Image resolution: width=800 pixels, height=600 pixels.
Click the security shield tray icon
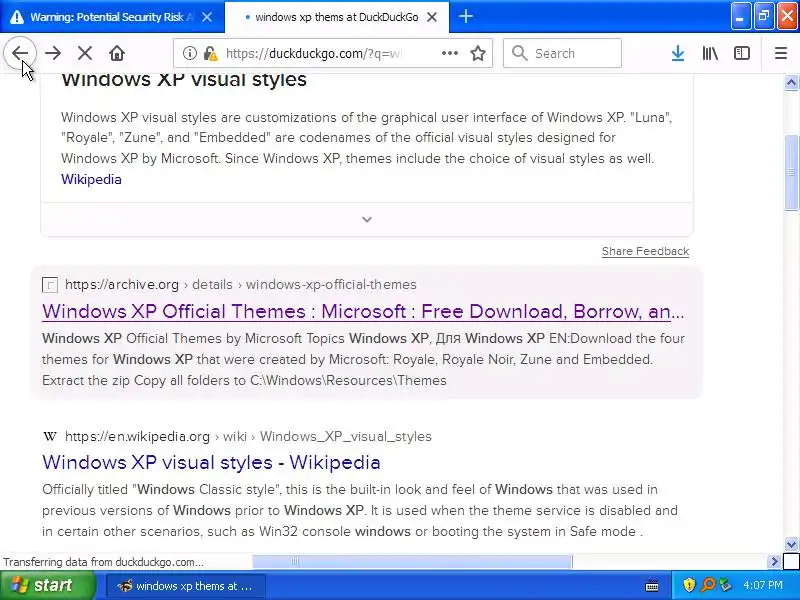(x=689, y=585)
